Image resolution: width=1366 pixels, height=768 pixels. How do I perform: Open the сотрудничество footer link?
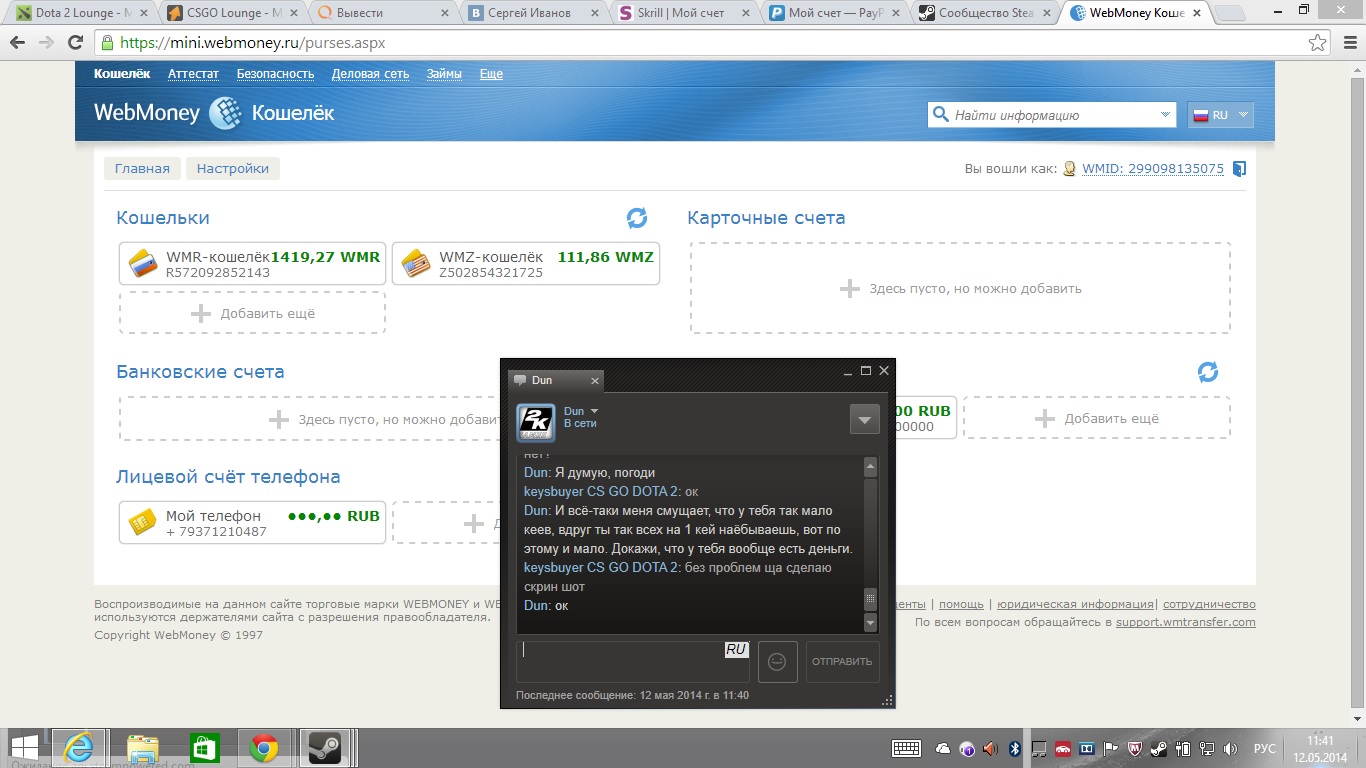pyautogui.click(x=1210, y=604)
